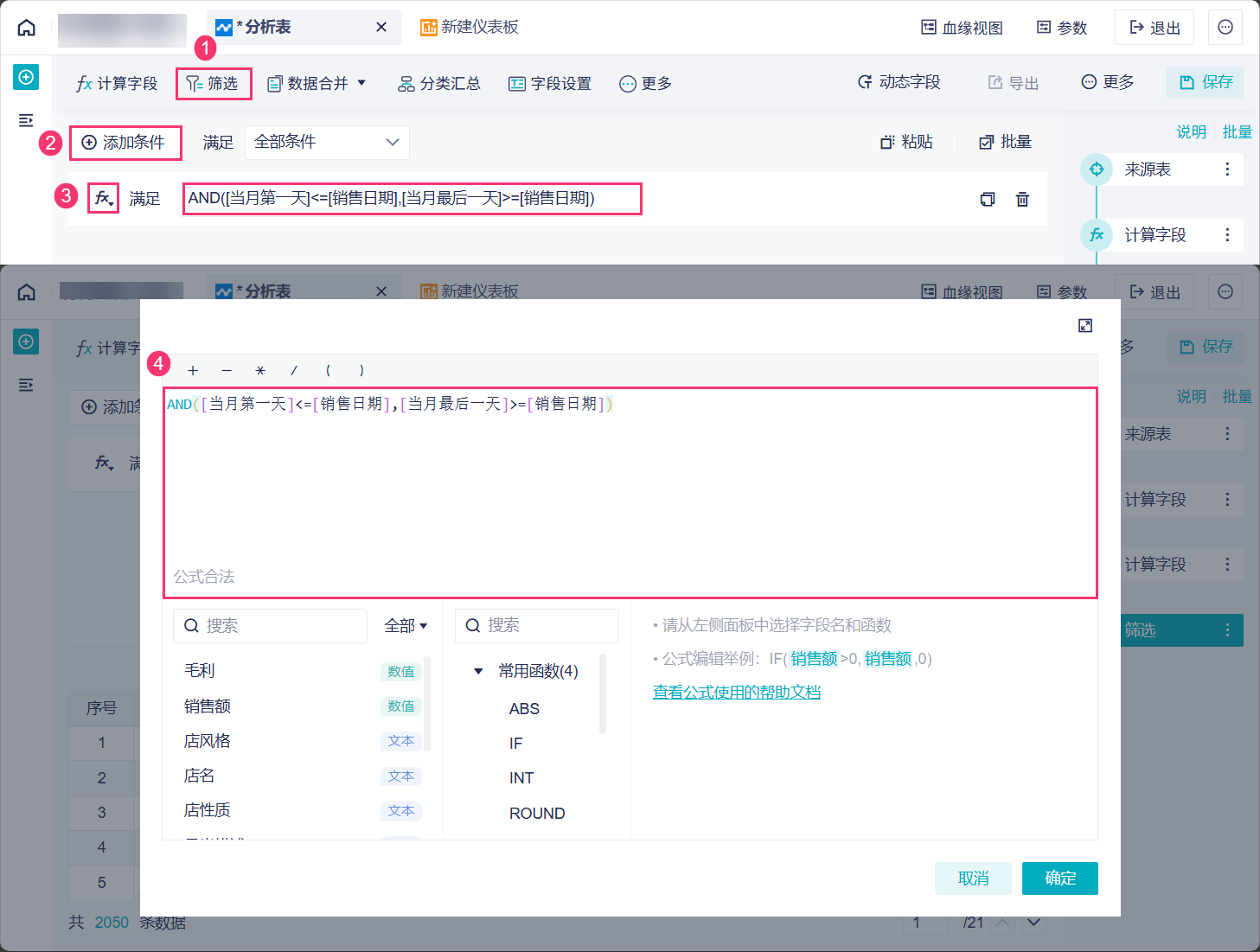1260x952 pixels.
Task: Switch to 新建仪表板 tab in the upper screenshot
Action: point(470,28)
